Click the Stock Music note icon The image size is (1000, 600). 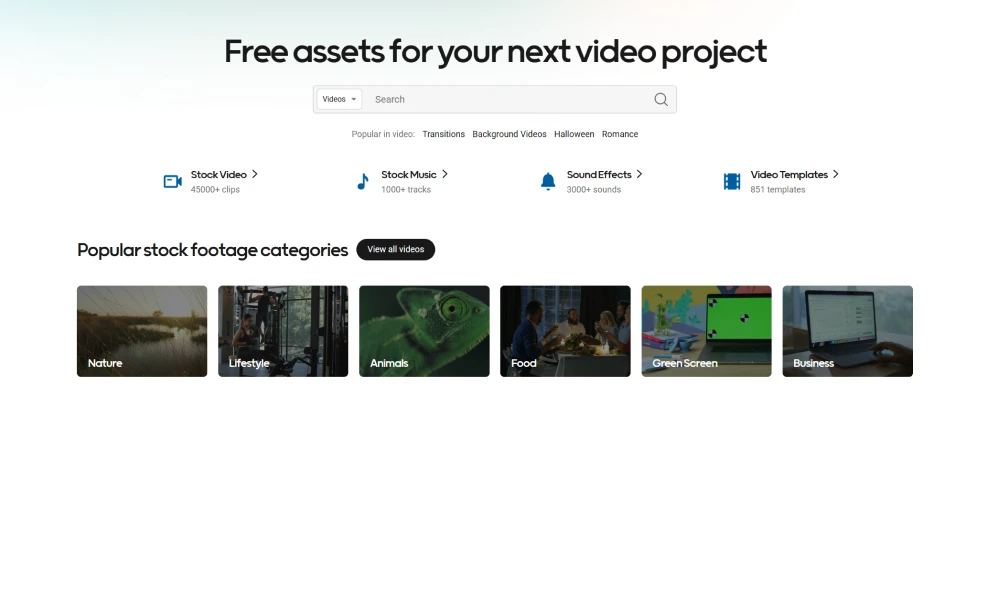pyautogui.click(x=363, y=182)
